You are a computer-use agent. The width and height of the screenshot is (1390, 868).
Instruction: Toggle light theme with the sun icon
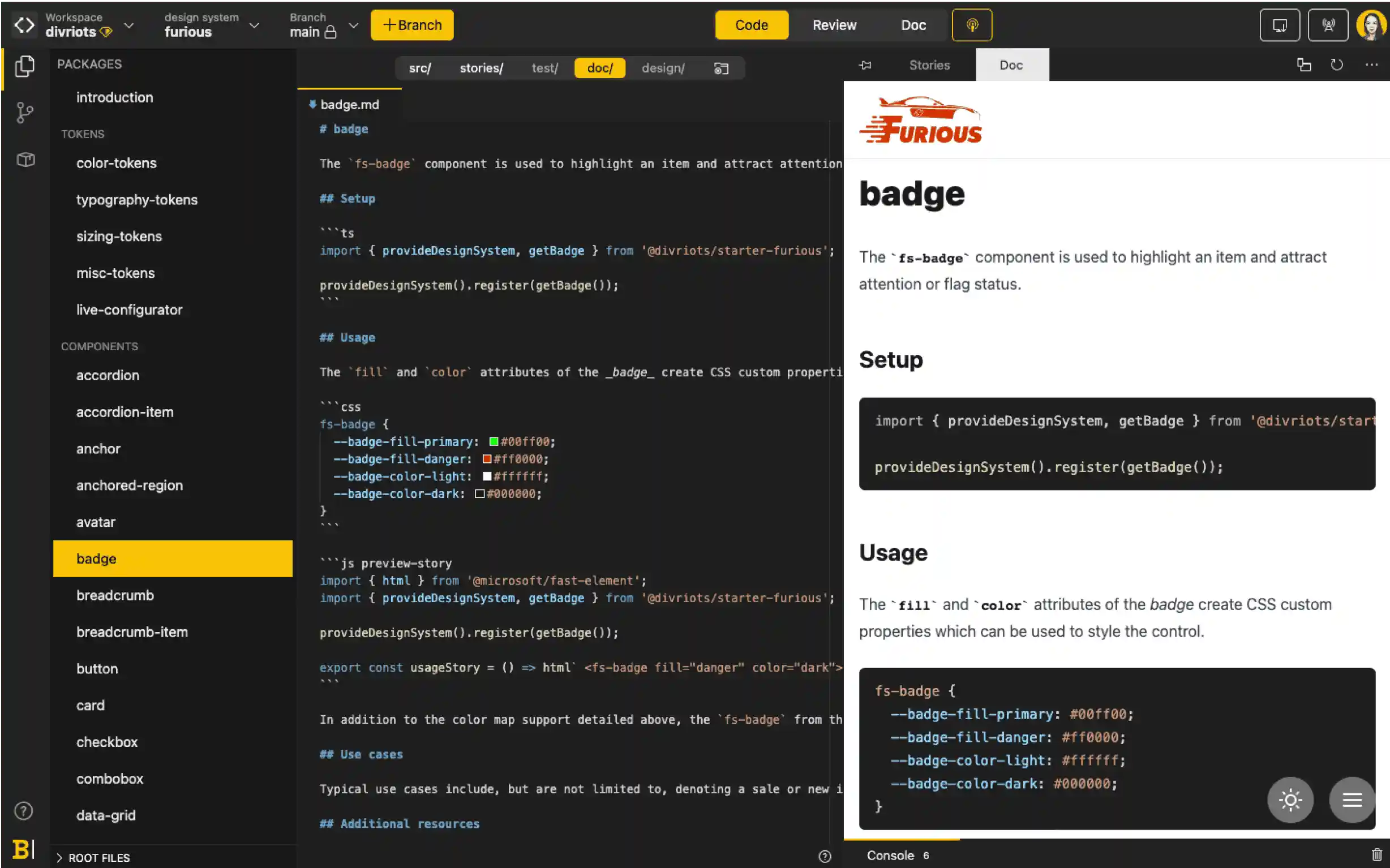pyautogui.click(x=1289, y=799)
